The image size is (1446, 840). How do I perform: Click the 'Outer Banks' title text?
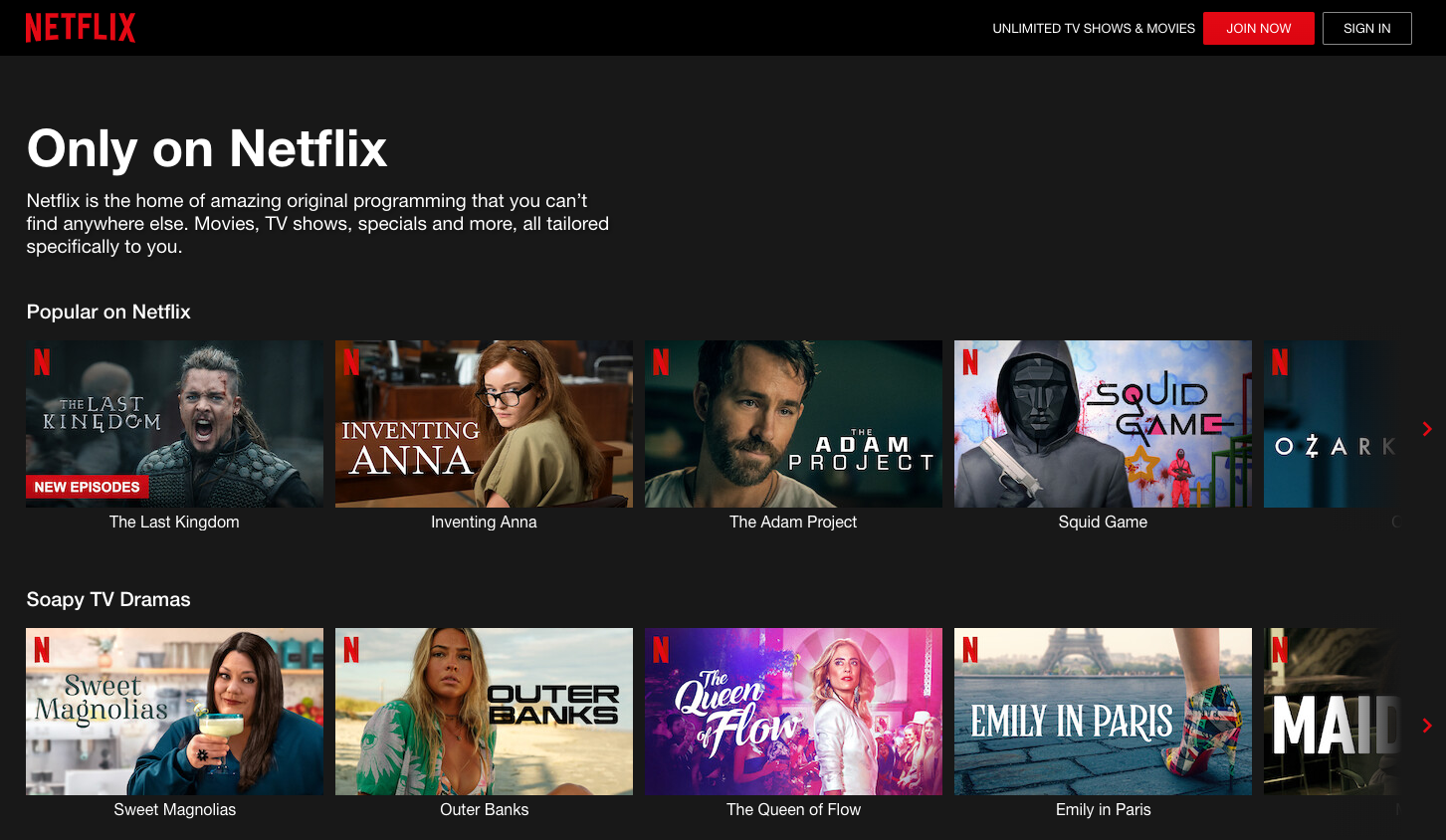(x=484, y=809)
